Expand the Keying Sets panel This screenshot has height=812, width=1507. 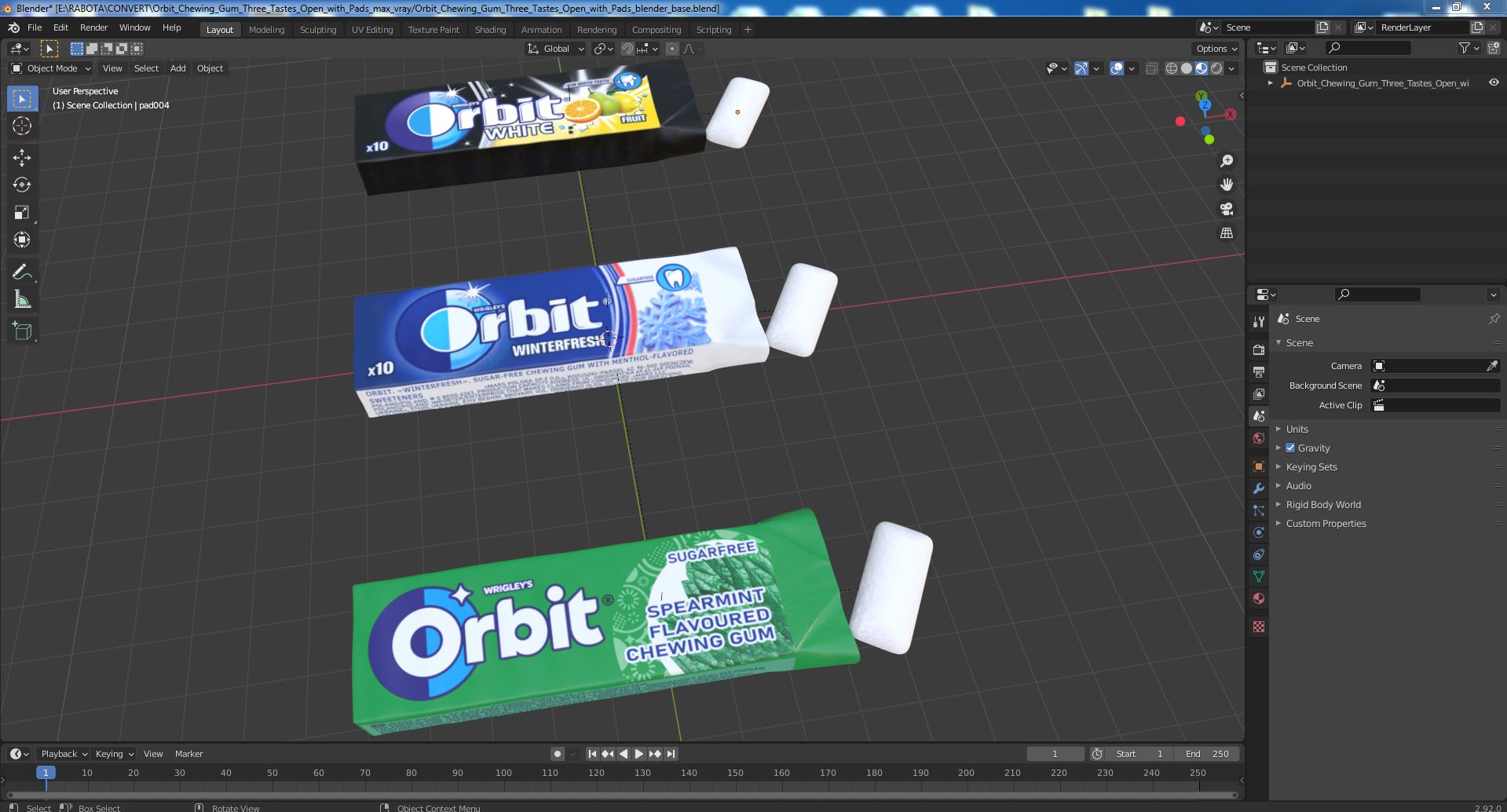(1311, 466)
